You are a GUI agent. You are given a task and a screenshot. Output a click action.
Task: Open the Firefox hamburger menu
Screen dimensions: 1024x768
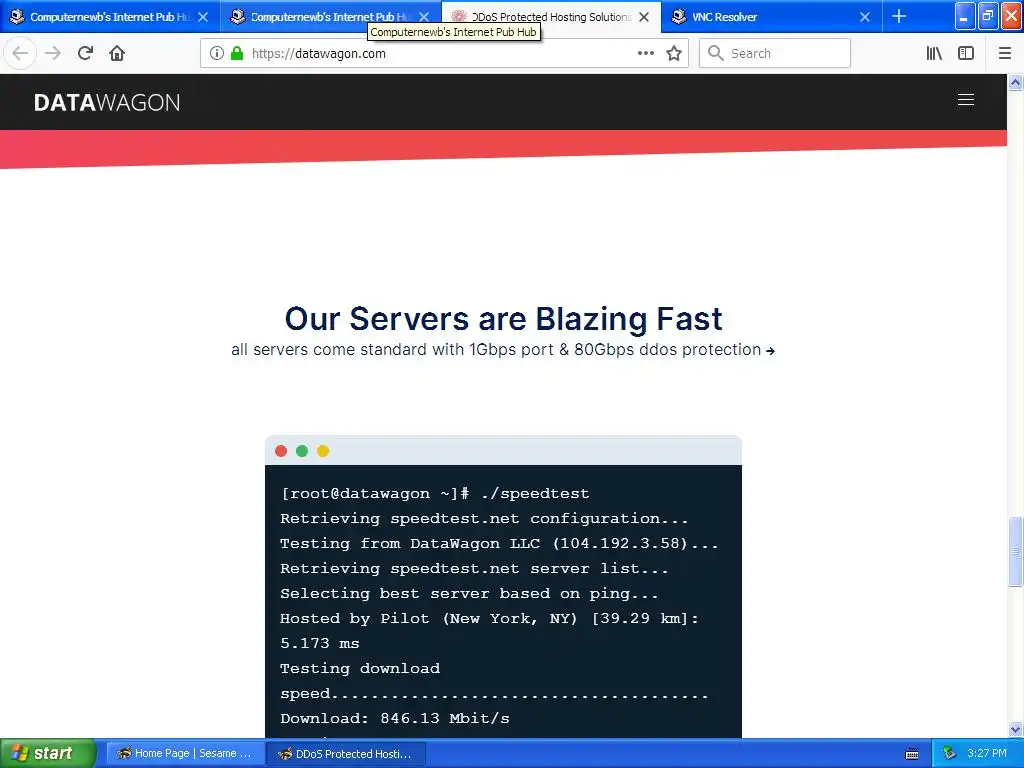[x=1004, y=54]
